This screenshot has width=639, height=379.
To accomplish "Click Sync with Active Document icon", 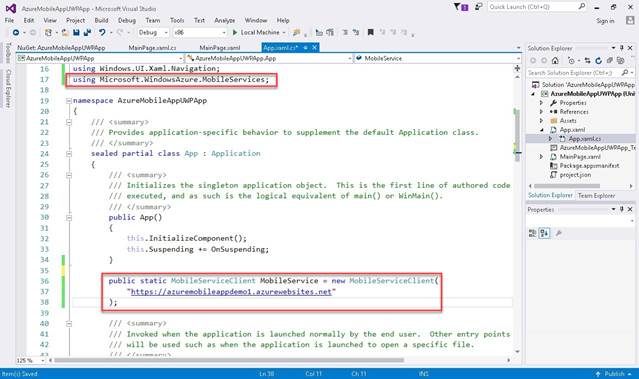I will (x=587, y=61).
